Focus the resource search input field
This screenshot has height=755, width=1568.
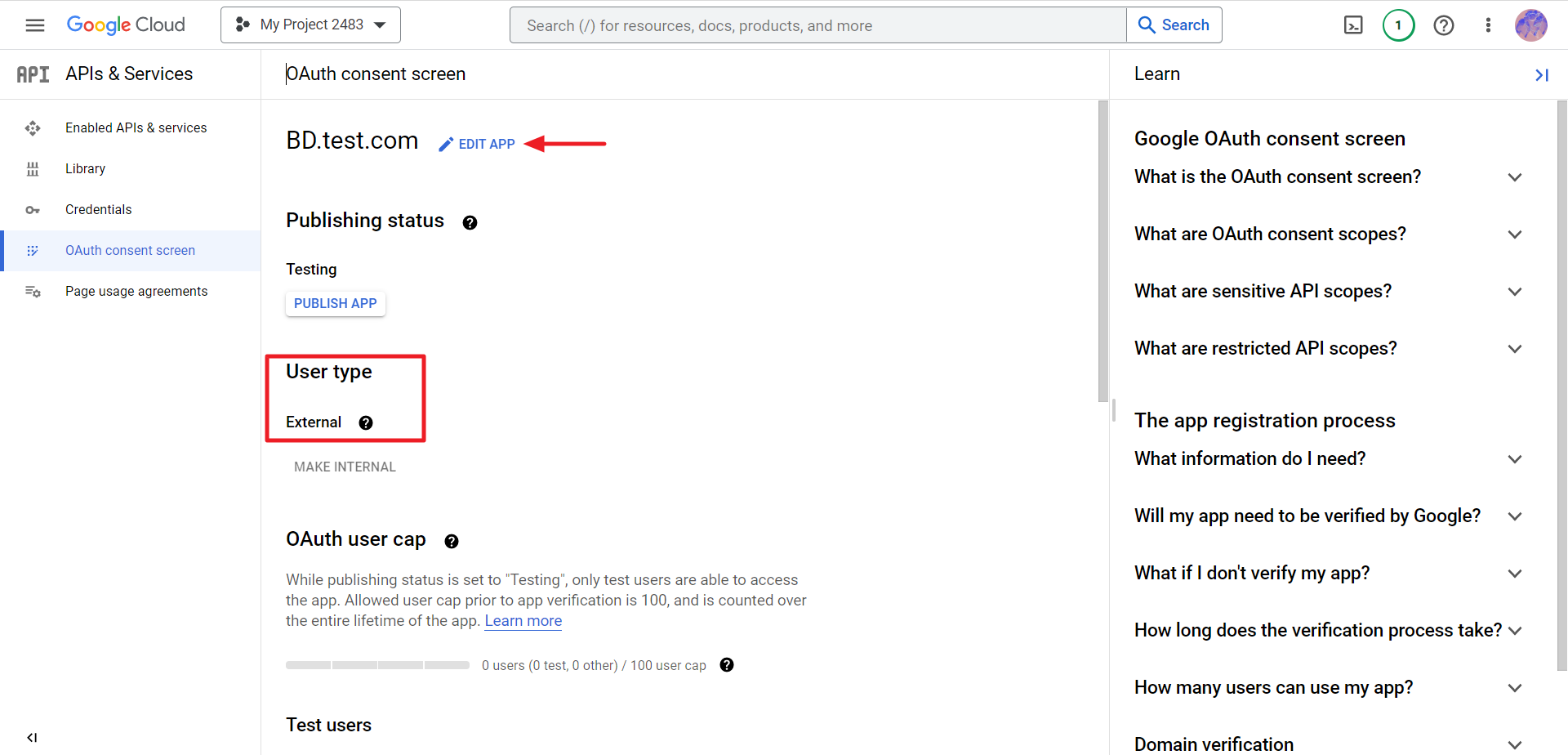pos(817,25)
